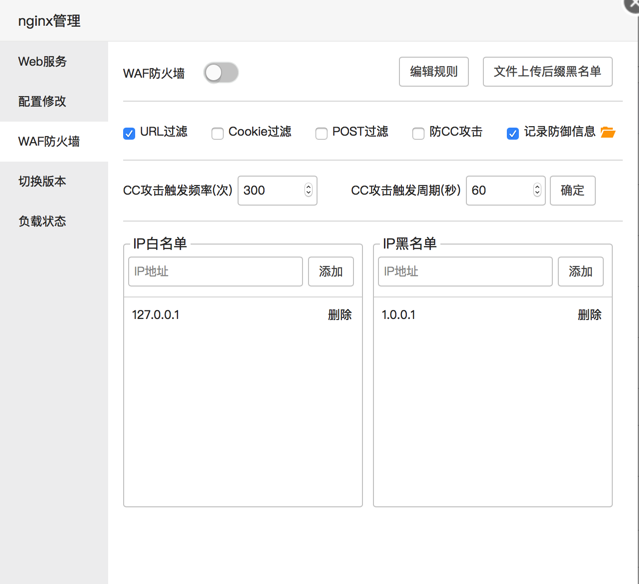The image size is (639, 584).
Task: Uncheck the 记录防御信息 checkbox
Action: pyautogui.click(x=513, y=133)
